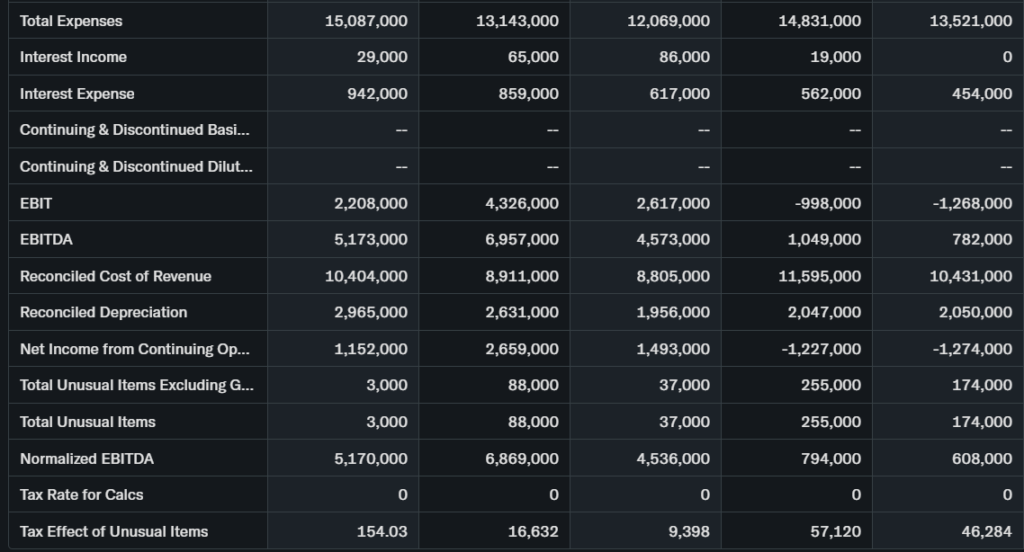Select the Tax Effect of Unusual Items label
The height and width of the screenshot is (552, 1024).
[114, 531]
